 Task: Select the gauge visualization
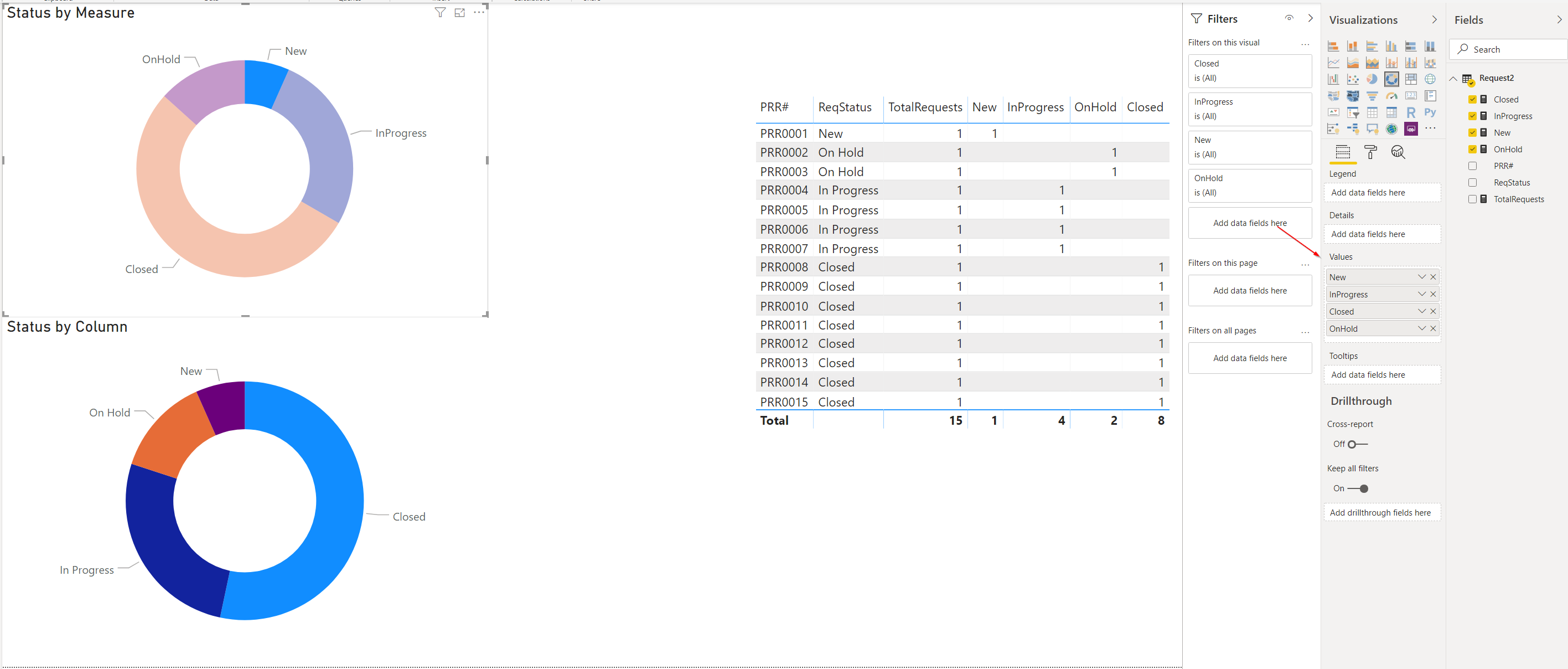click(x=1391, y=96)
